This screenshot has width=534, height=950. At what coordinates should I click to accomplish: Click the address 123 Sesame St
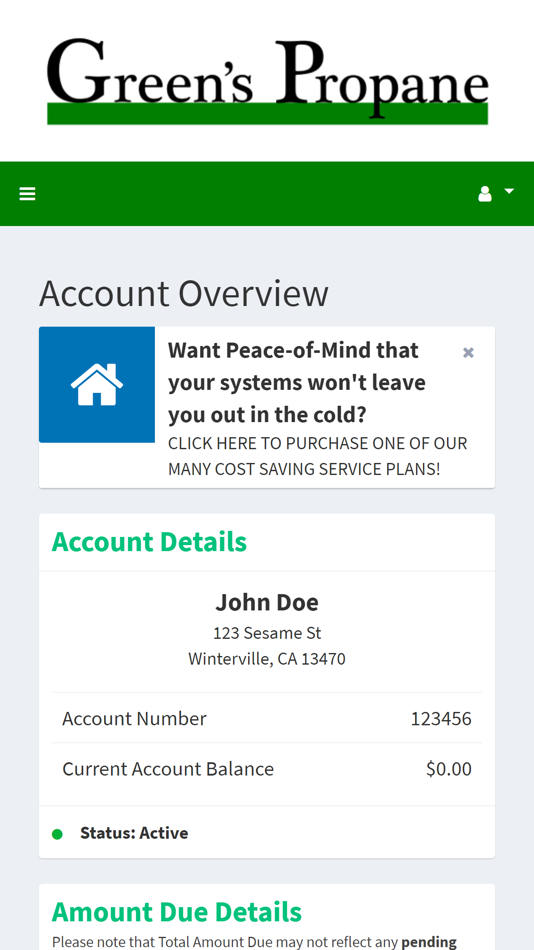pos(267,633)
